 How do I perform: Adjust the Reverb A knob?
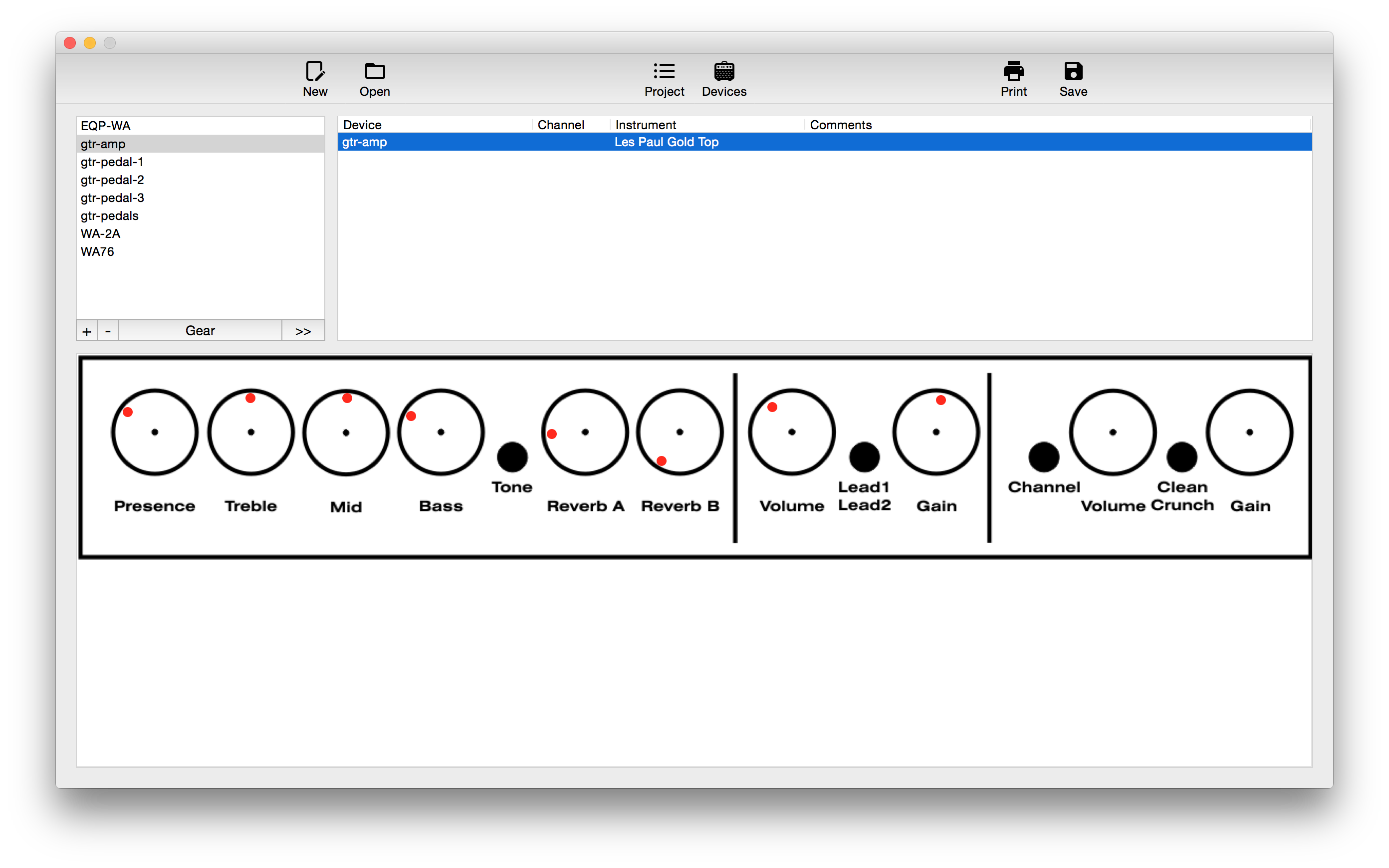point(585,433)
